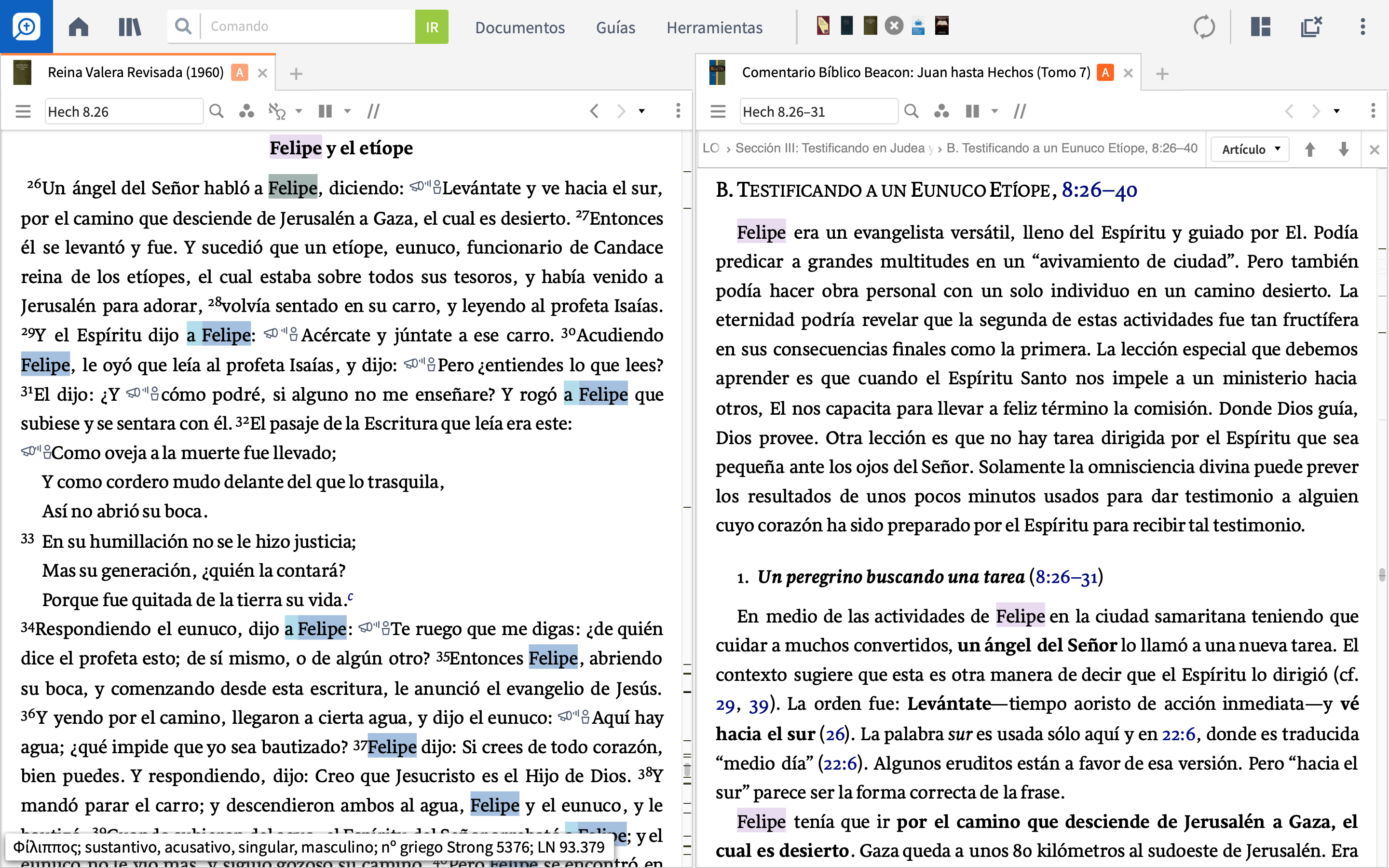Open the Beacon commentary panel kebab menu
Screen dimensions: 1389x868
(1373, 111)
